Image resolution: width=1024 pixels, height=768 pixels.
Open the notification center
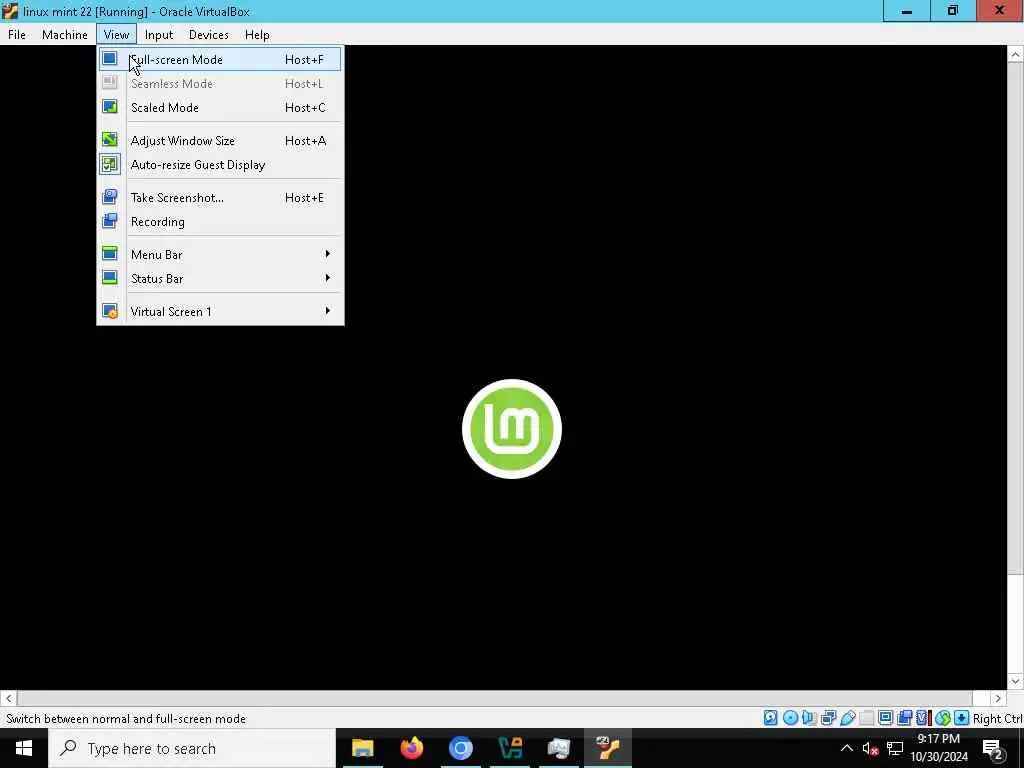coord(993,748)
